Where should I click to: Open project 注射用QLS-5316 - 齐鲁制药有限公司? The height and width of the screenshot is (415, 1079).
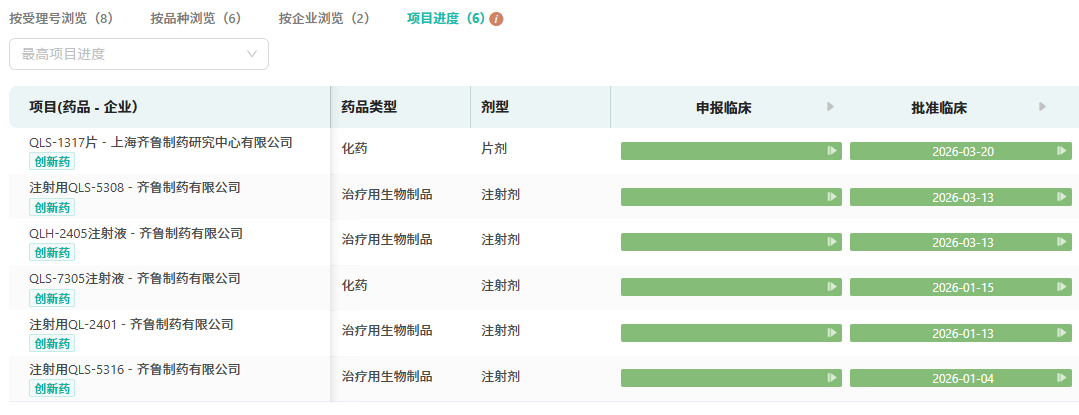[135, 370]
